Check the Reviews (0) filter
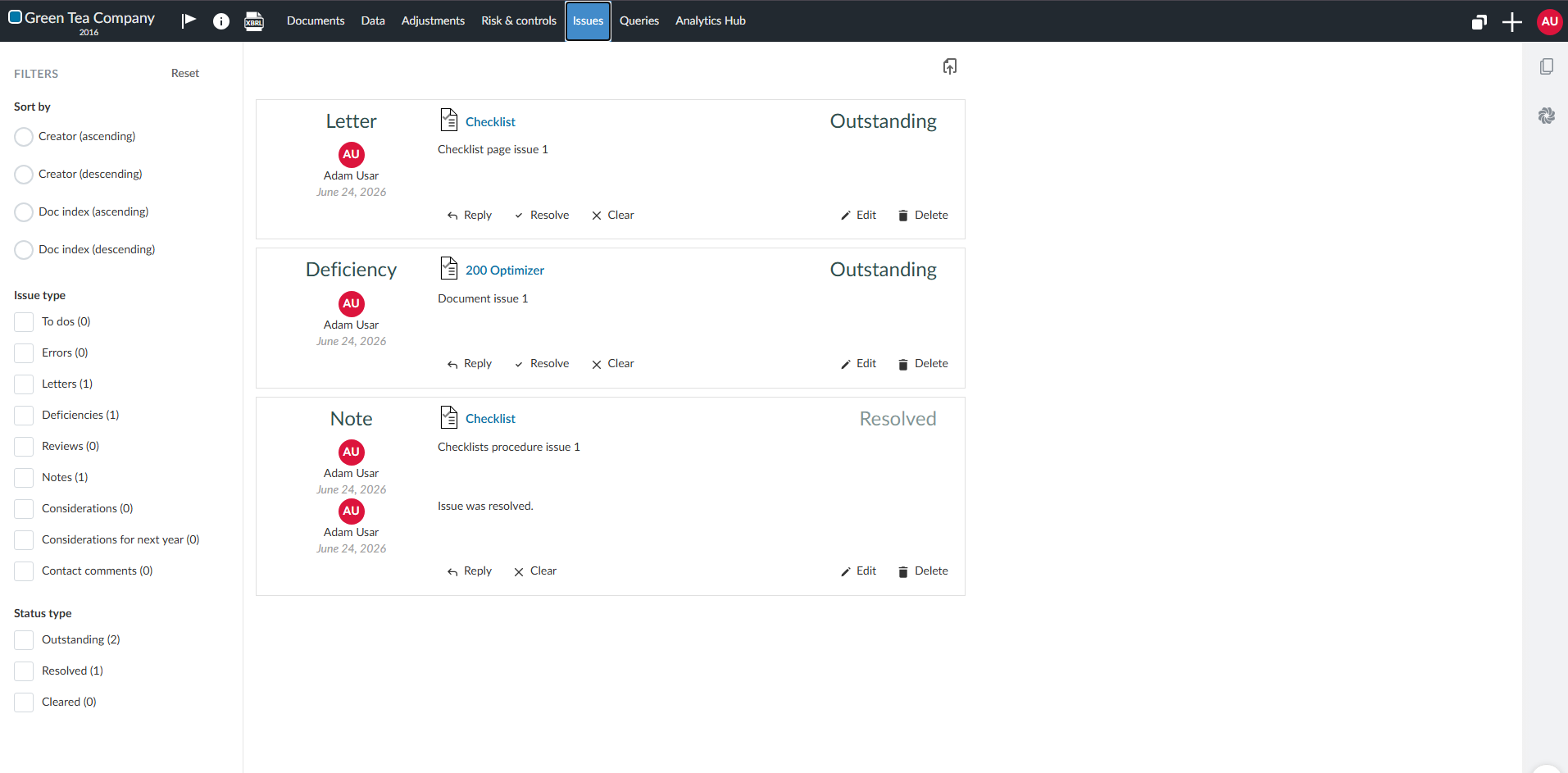Image resolution: width=1568 pixels, height=773 pixels. (x=24, y=447)
